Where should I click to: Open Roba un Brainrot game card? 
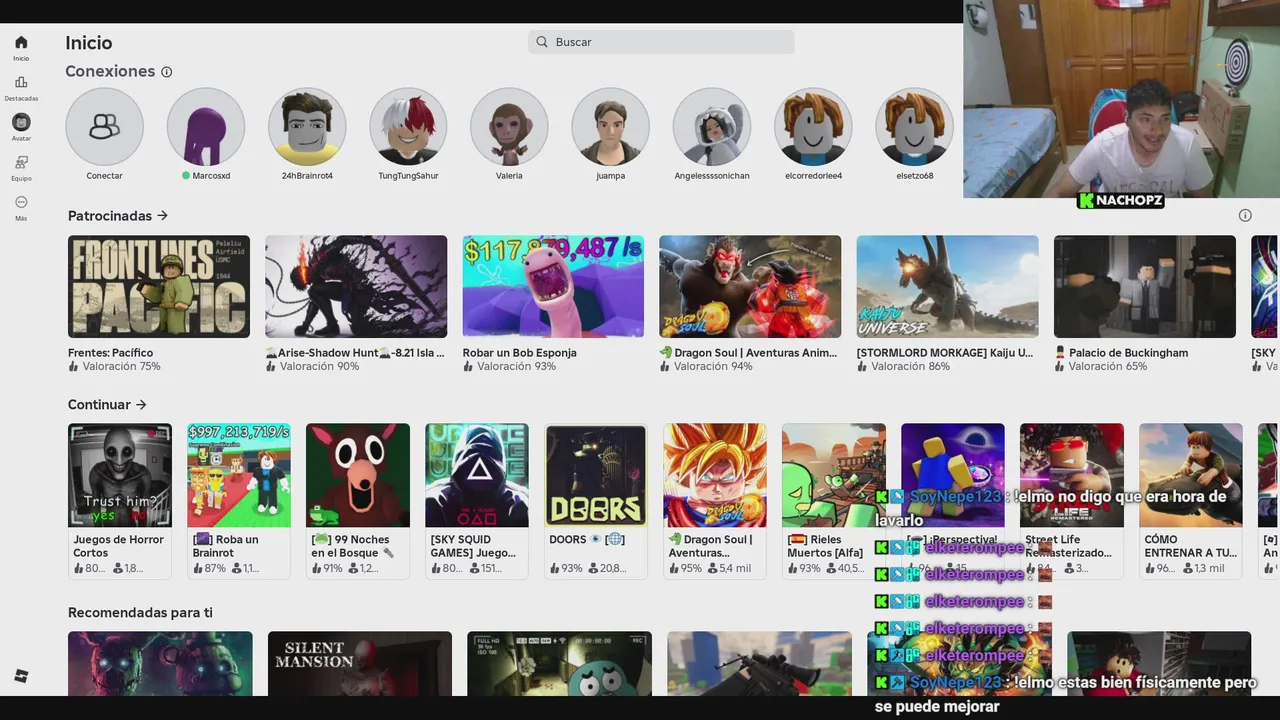[239, 500]
